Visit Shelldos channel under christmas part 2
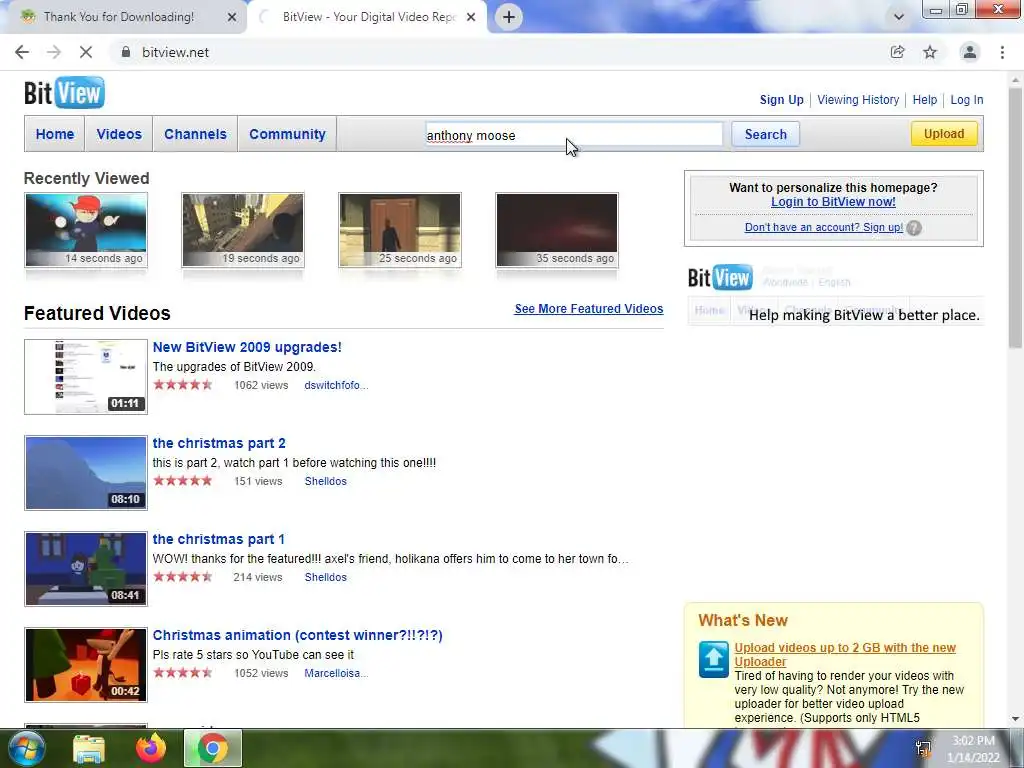The image size is (1024, 768). (325, 481)
